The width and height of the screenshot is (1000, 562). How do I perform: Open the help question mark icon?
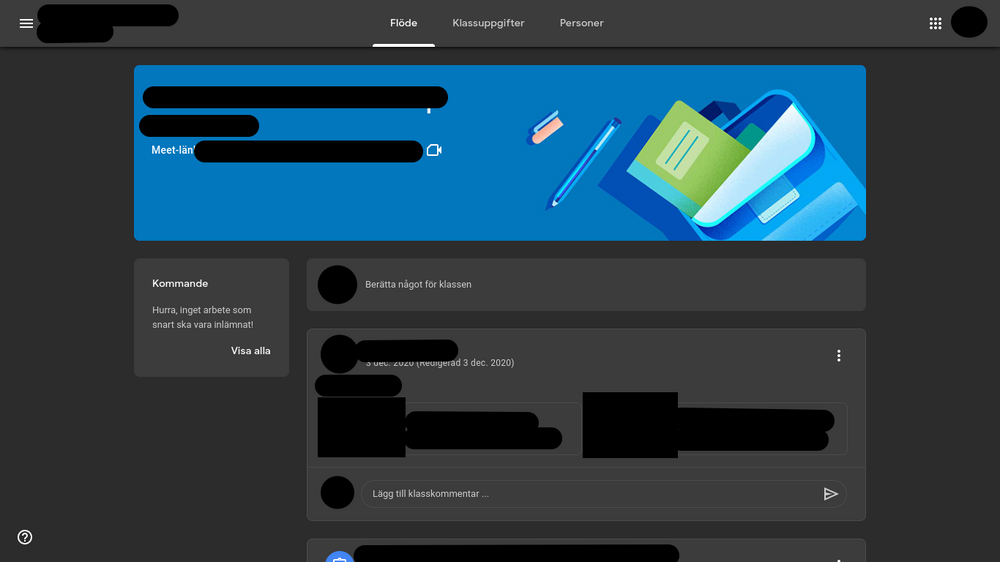tap(25, 537)
